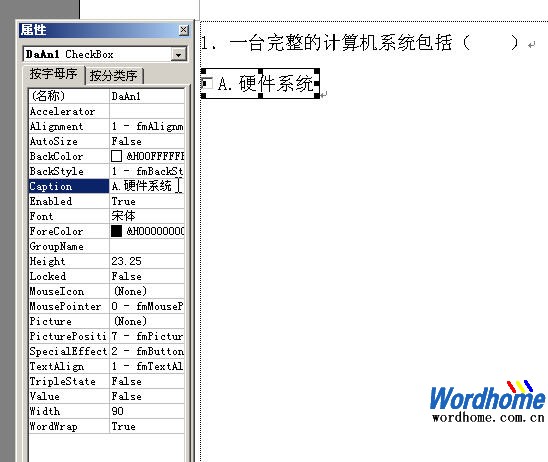Click the AutoSize False value
This screenshot has height=462, width=548.
tap(147, 141)
